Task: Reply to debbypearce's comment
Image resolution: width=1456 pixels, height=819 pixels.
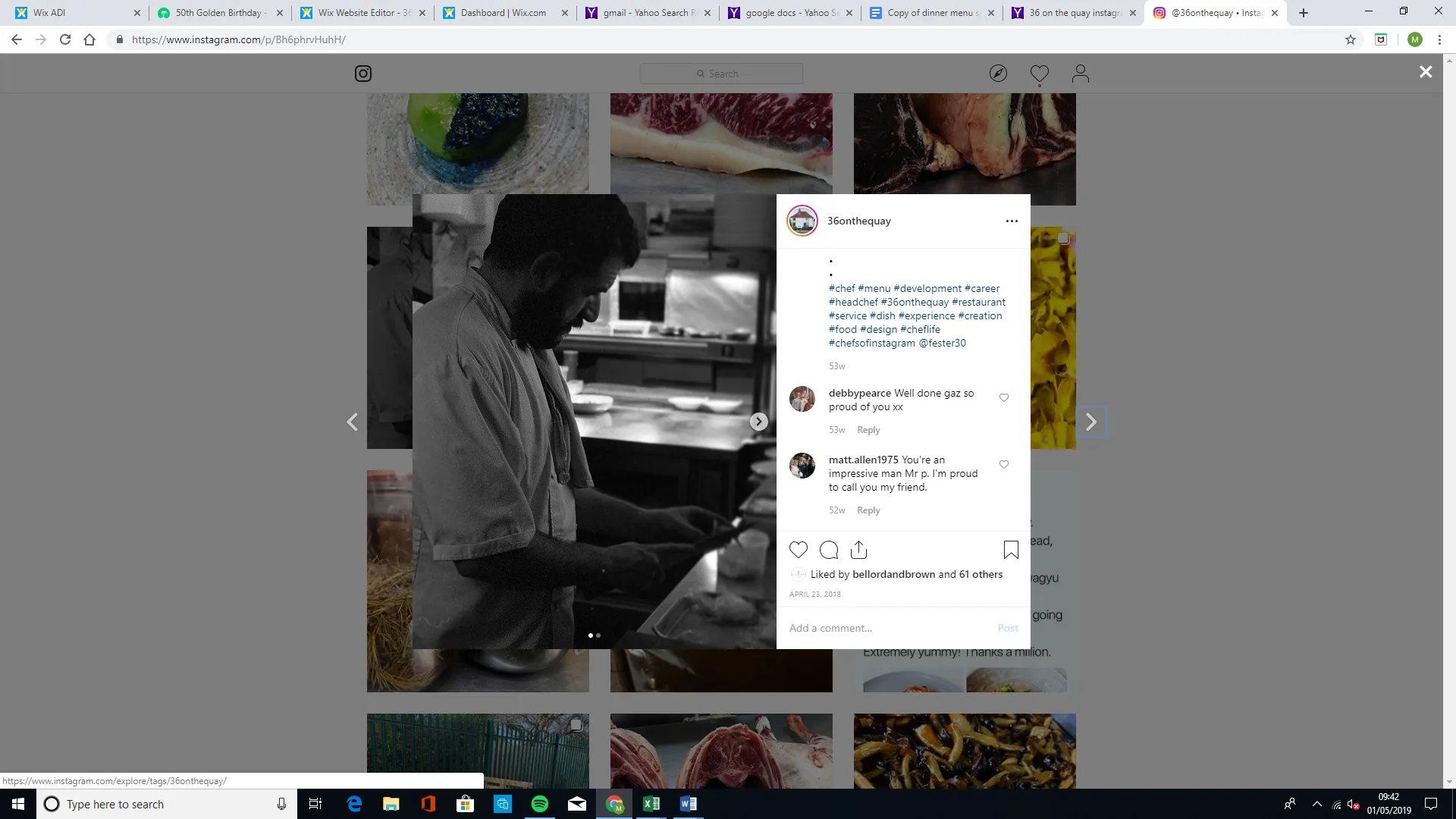Action: pos(868,430)
